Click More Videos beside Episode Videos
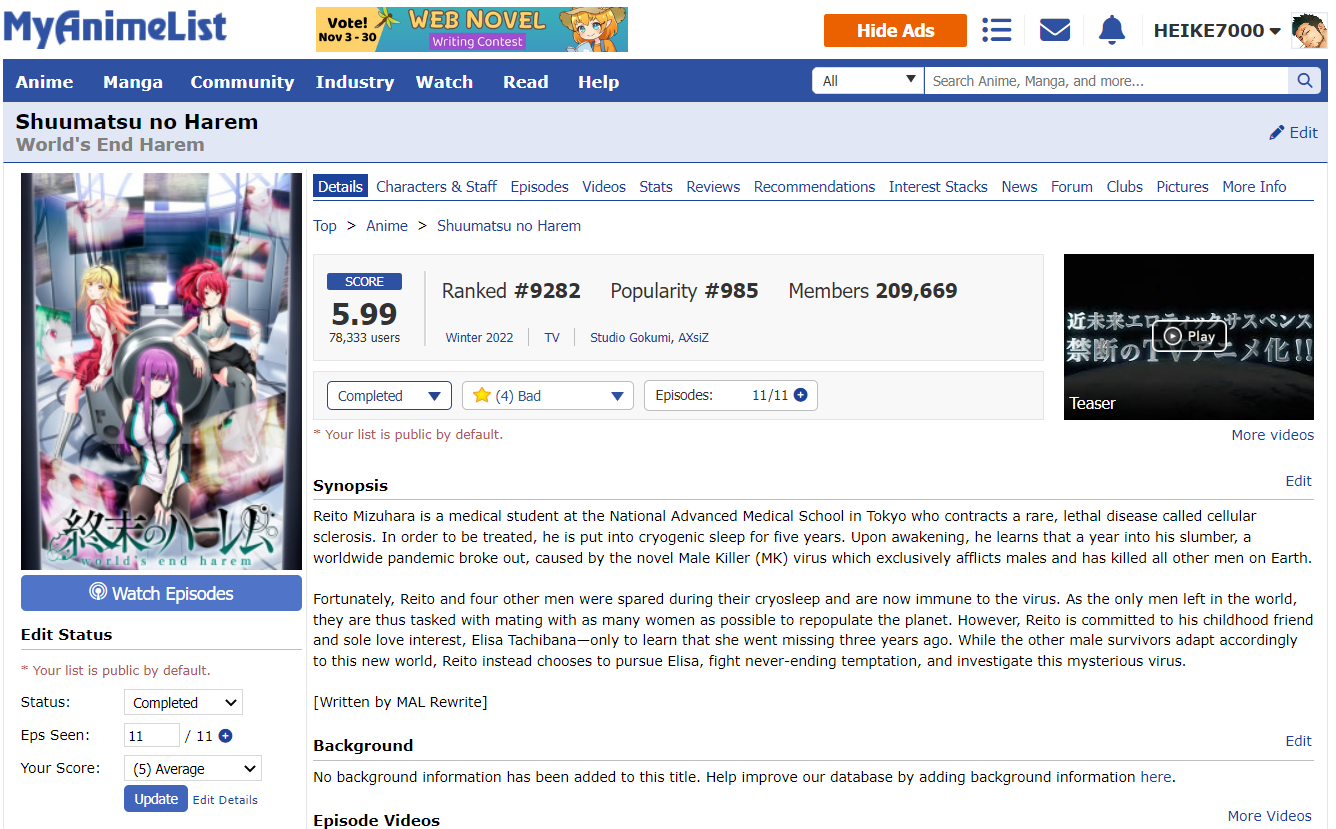The height and width of the screenshot is (829, 1336). point(1270,816)
